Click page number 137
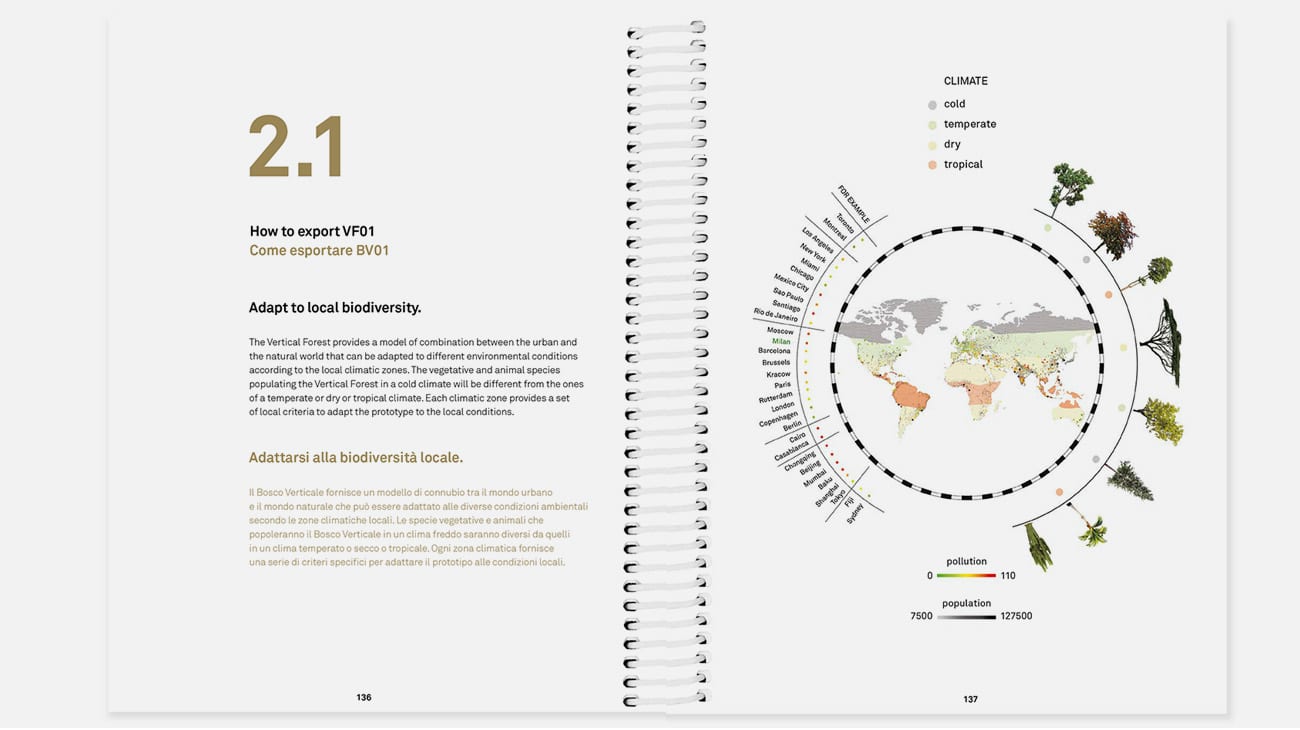This screenshot has width=1300, height=730. coord(970,699)
